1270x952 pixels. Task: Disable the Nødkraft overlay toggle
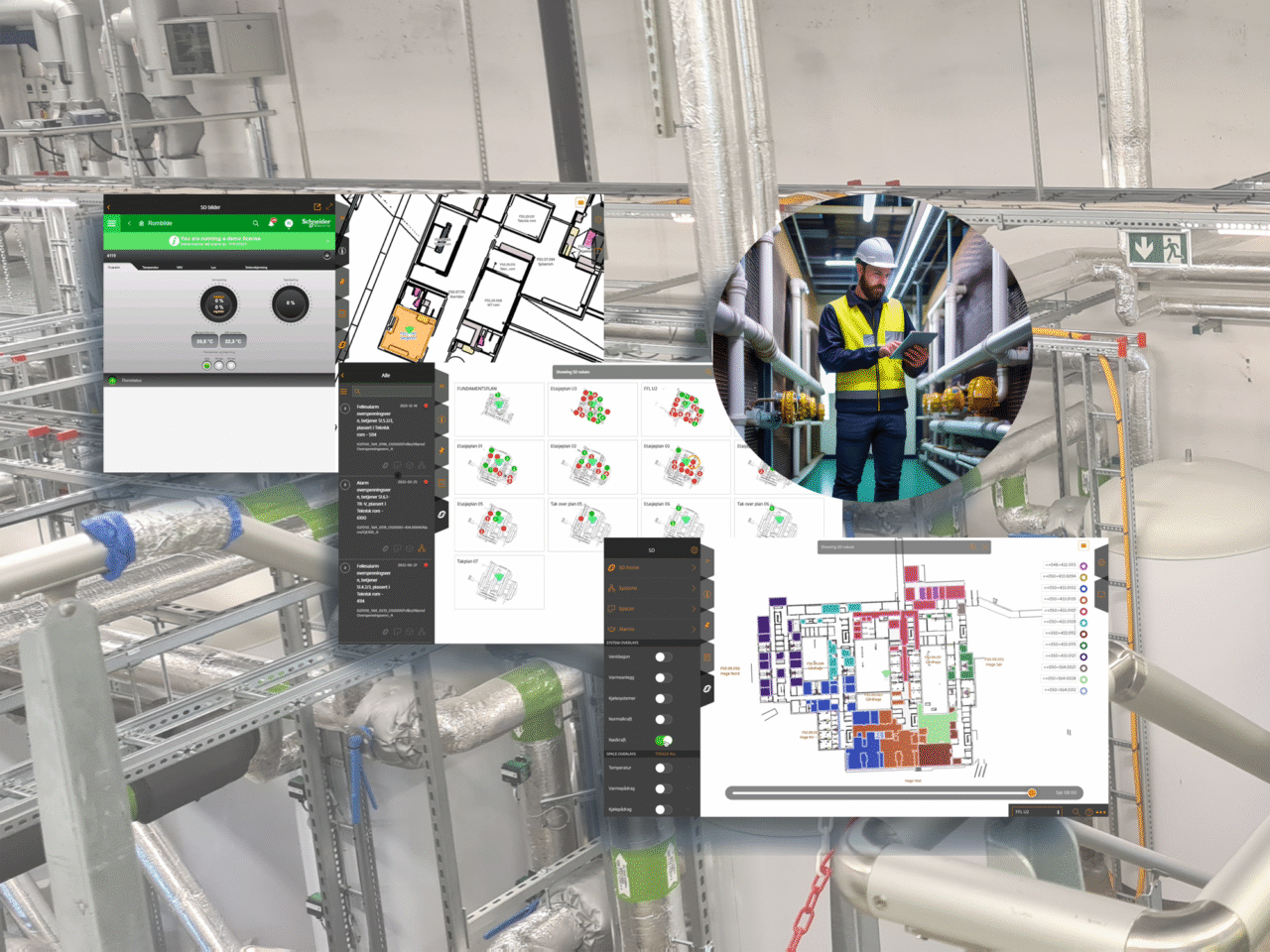(x=663, y=739)
